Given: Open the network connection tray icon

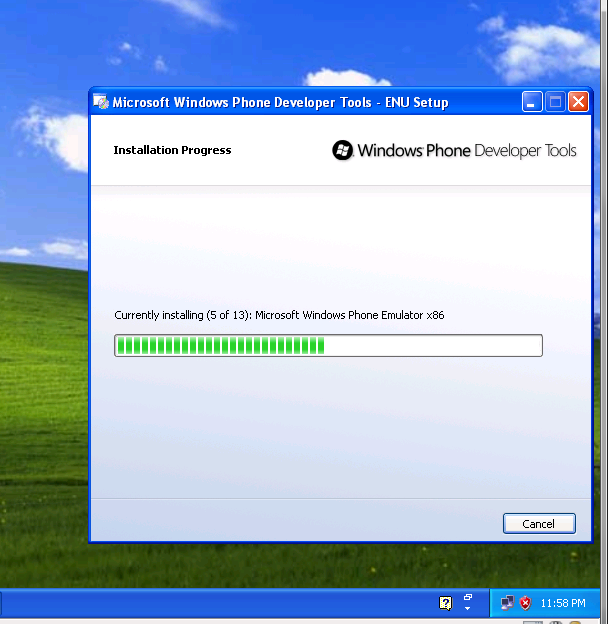Looking at the screenshot, I should (x=507, y=603).
